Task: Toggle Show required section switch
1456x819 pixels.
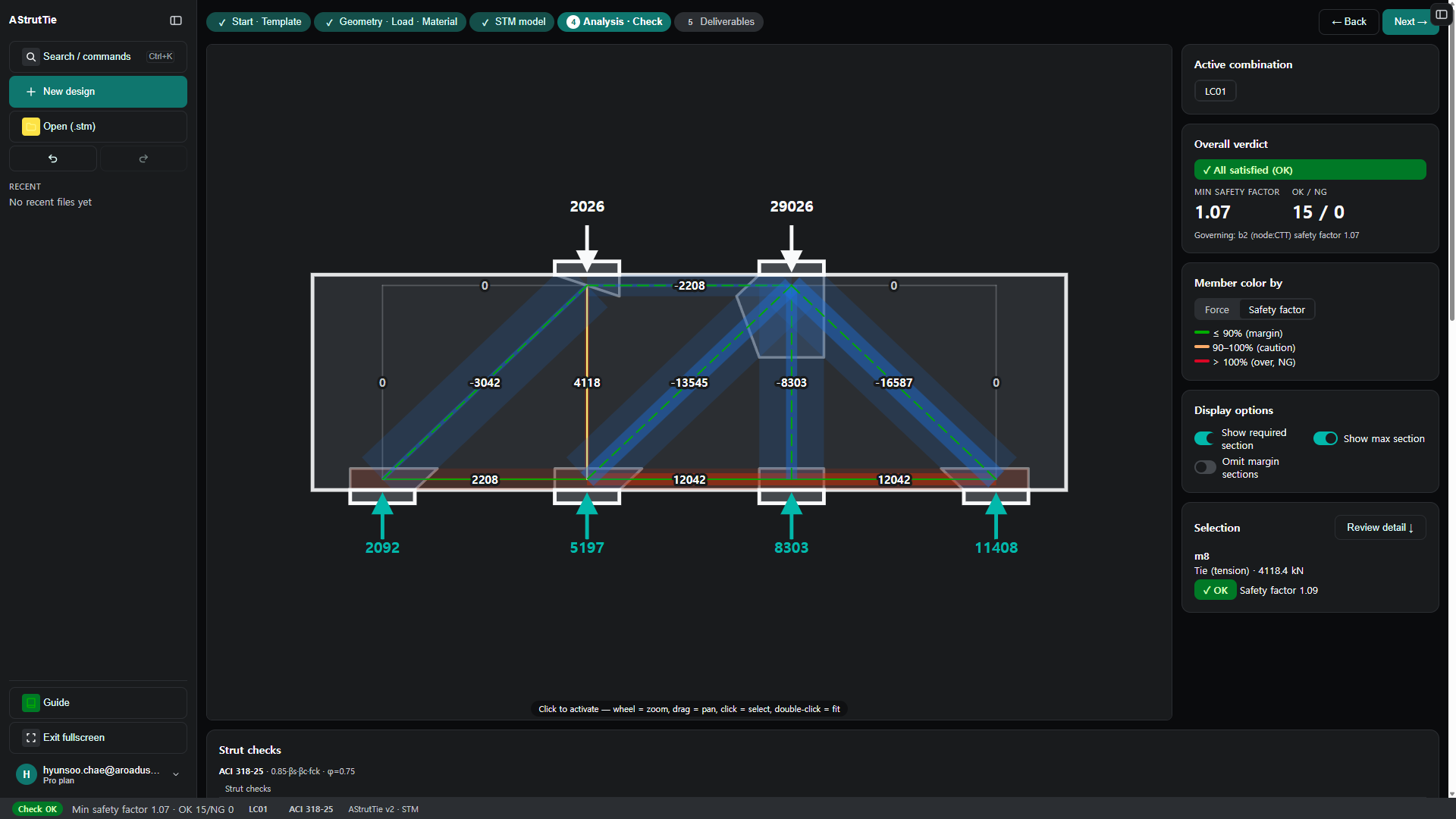Action: (x=1204, y=439)
